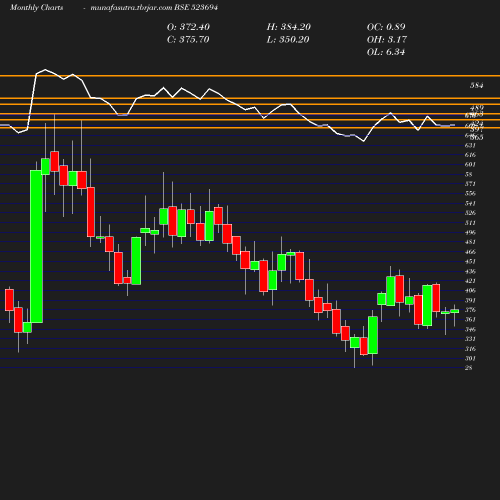Screen dimensions: 500x500
Task: Select the close value 'C: 375.70'
Action: tap(188, 40)
